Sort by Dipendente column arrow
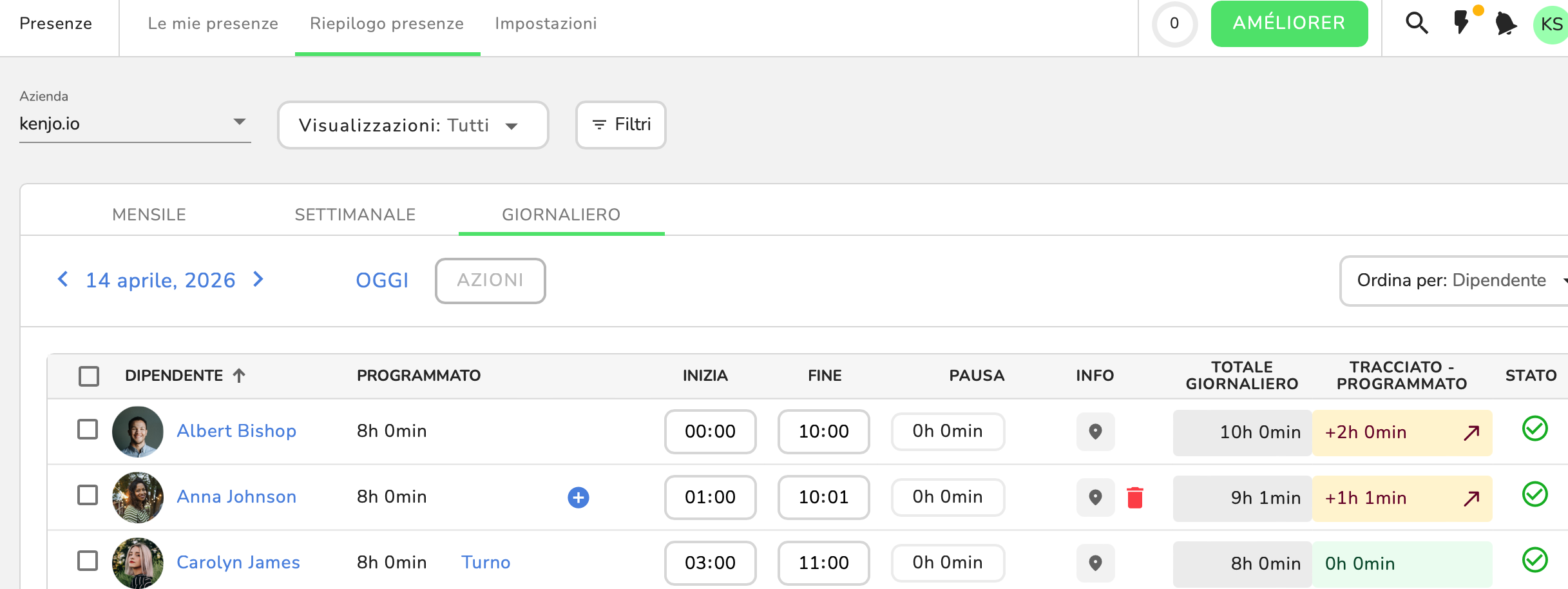This screenshot has width=1568, height=589. tap(239, 375)
